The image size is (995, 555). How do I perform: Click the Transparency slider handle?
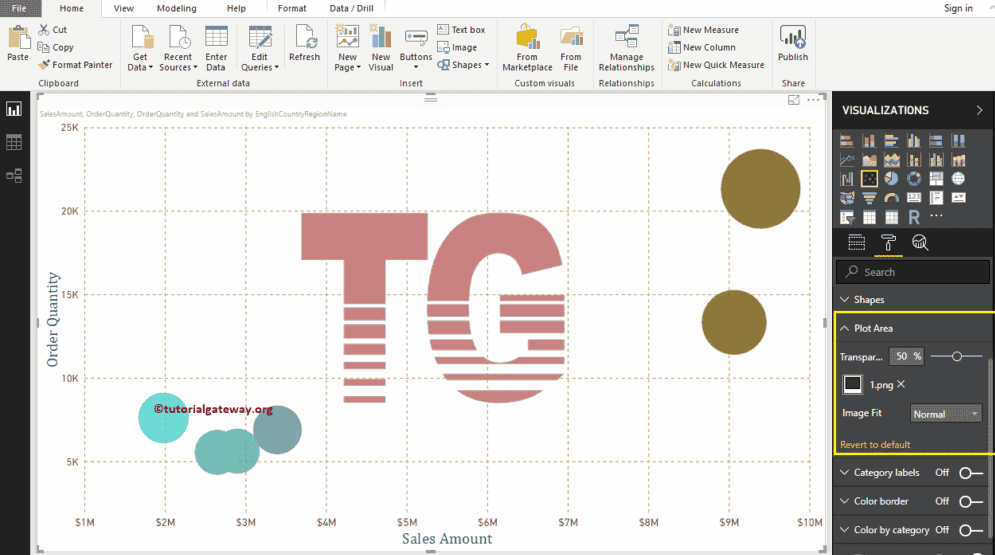pos(957,356)
